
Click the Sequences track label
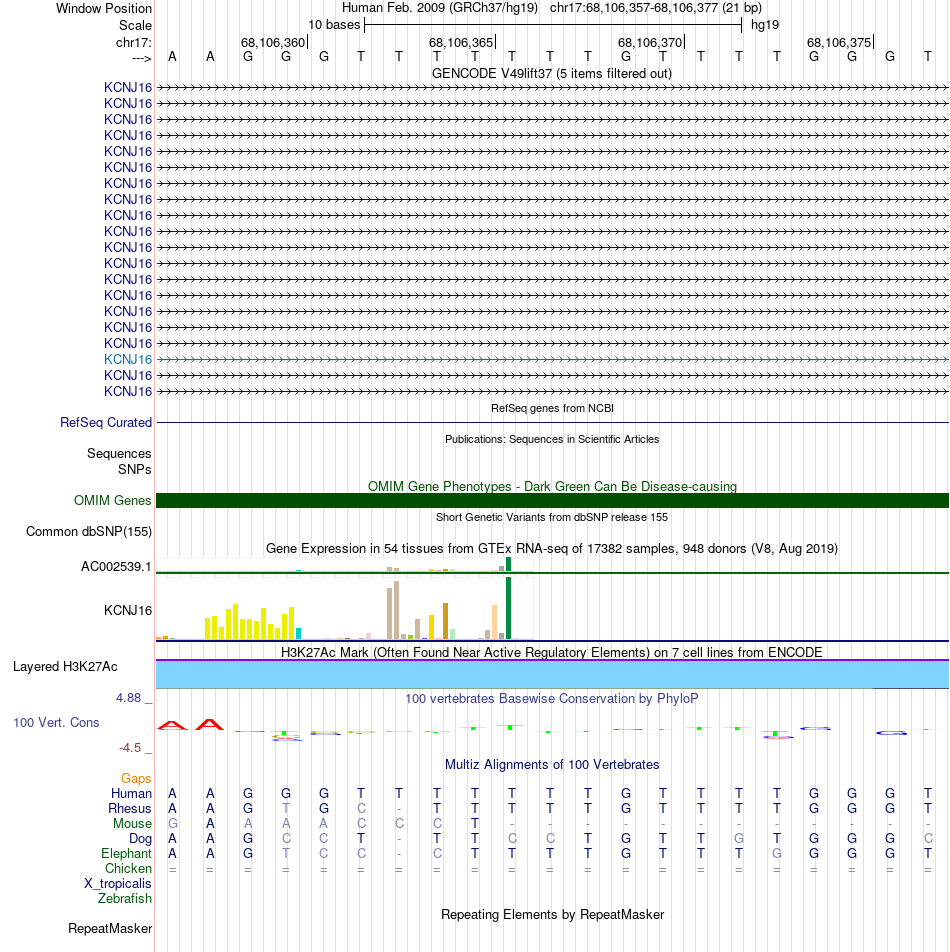click(119, 454)
